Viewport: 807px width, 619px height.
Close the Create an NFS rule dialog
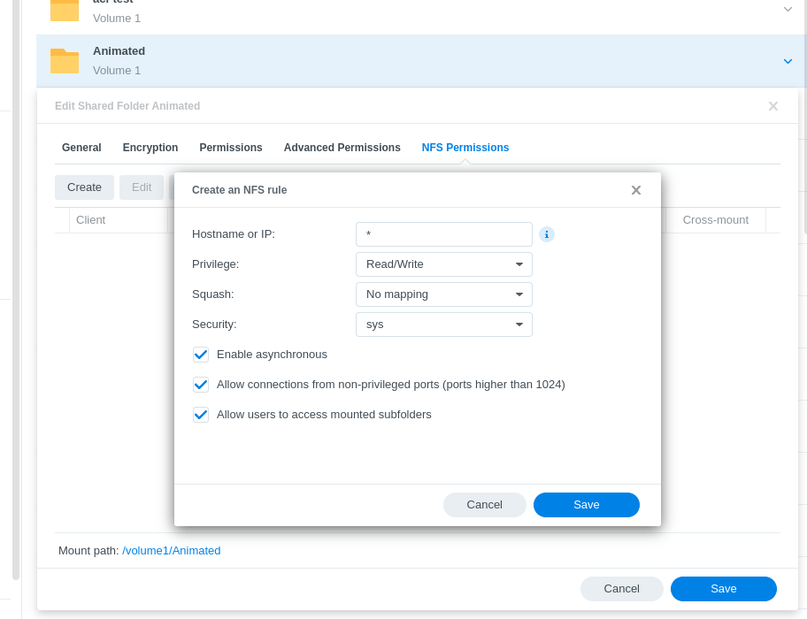click(636, 190)
